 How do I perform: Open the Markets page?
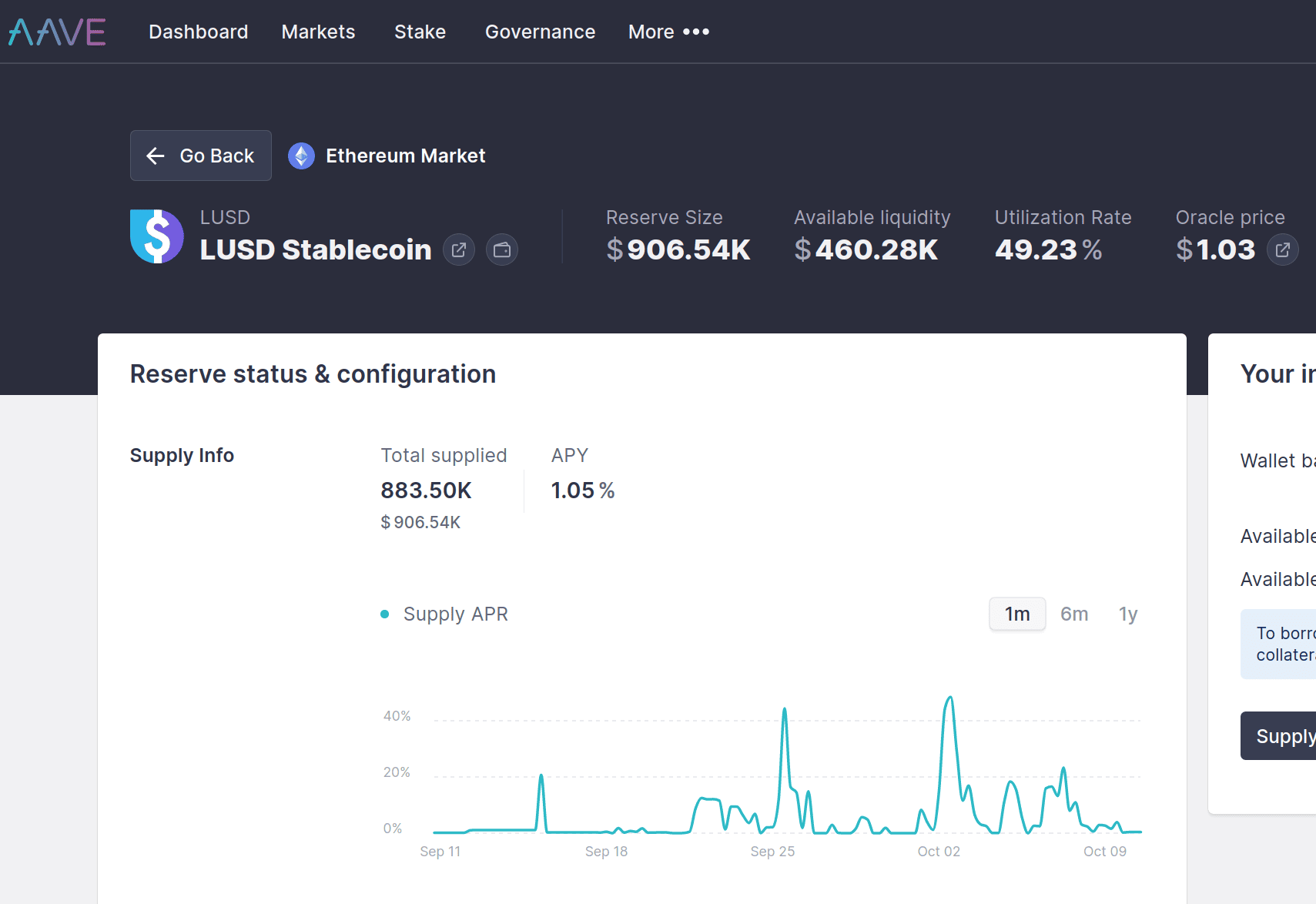(x=318, y=32)
